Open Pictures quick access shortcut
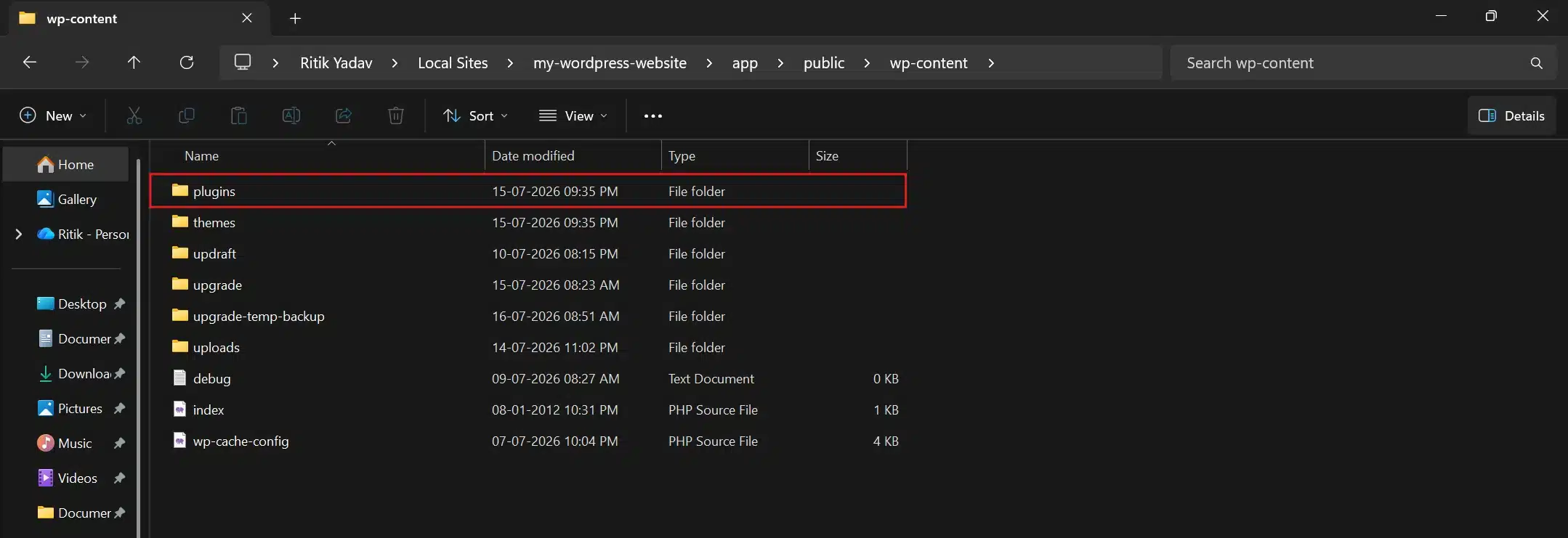 [x=70, y=408]
